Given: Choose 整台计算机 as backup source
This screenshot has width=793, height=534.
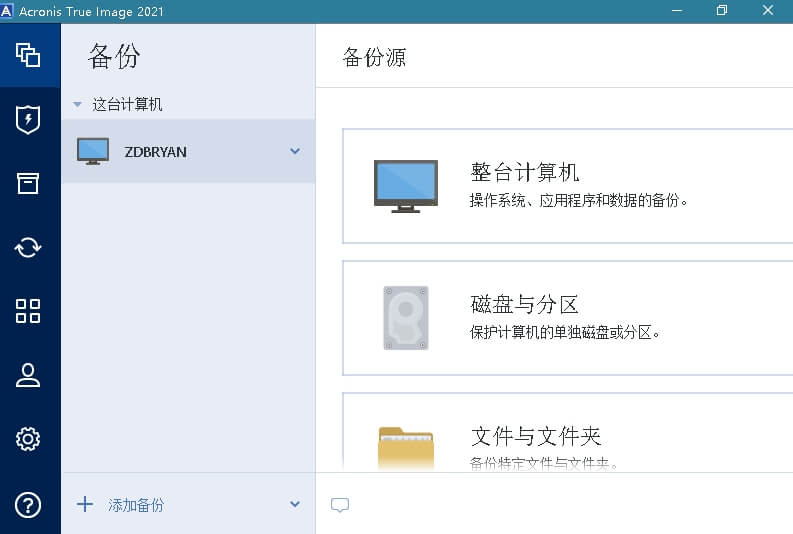Looking at the screenshot, I should [x=567, y=186].
